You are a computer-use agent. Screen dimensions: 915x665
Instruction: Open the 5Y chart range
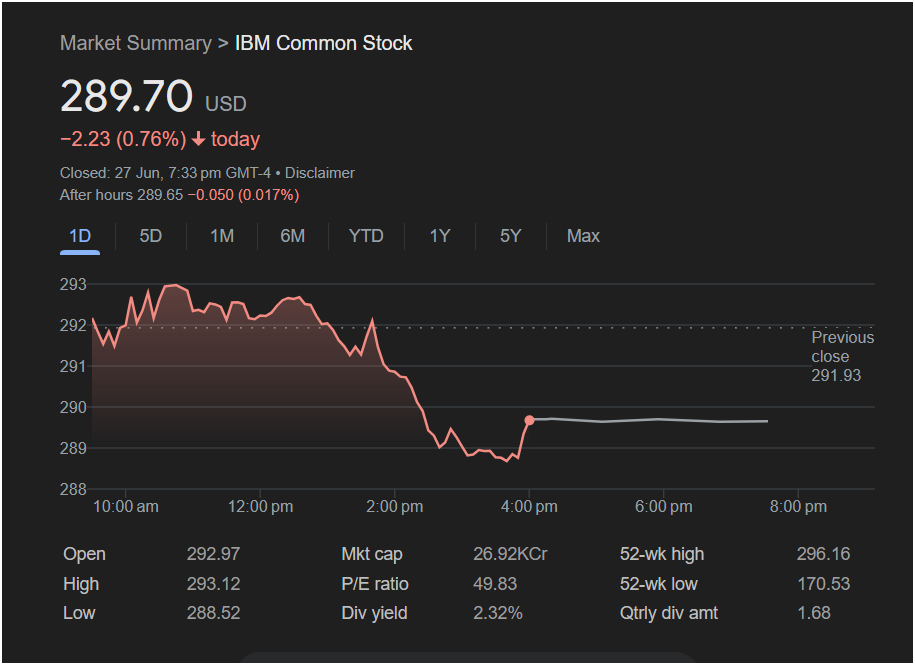511,236
